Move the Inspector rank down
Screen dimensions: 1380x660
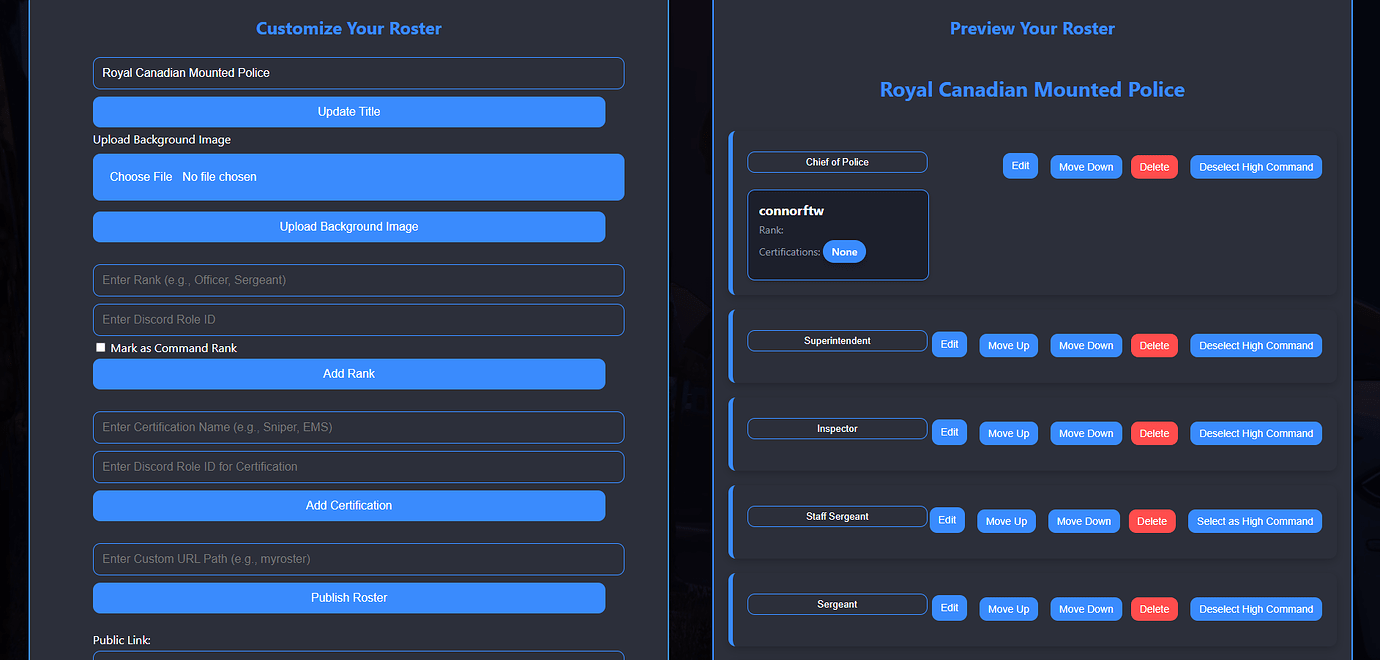(x=1085, y=433)
